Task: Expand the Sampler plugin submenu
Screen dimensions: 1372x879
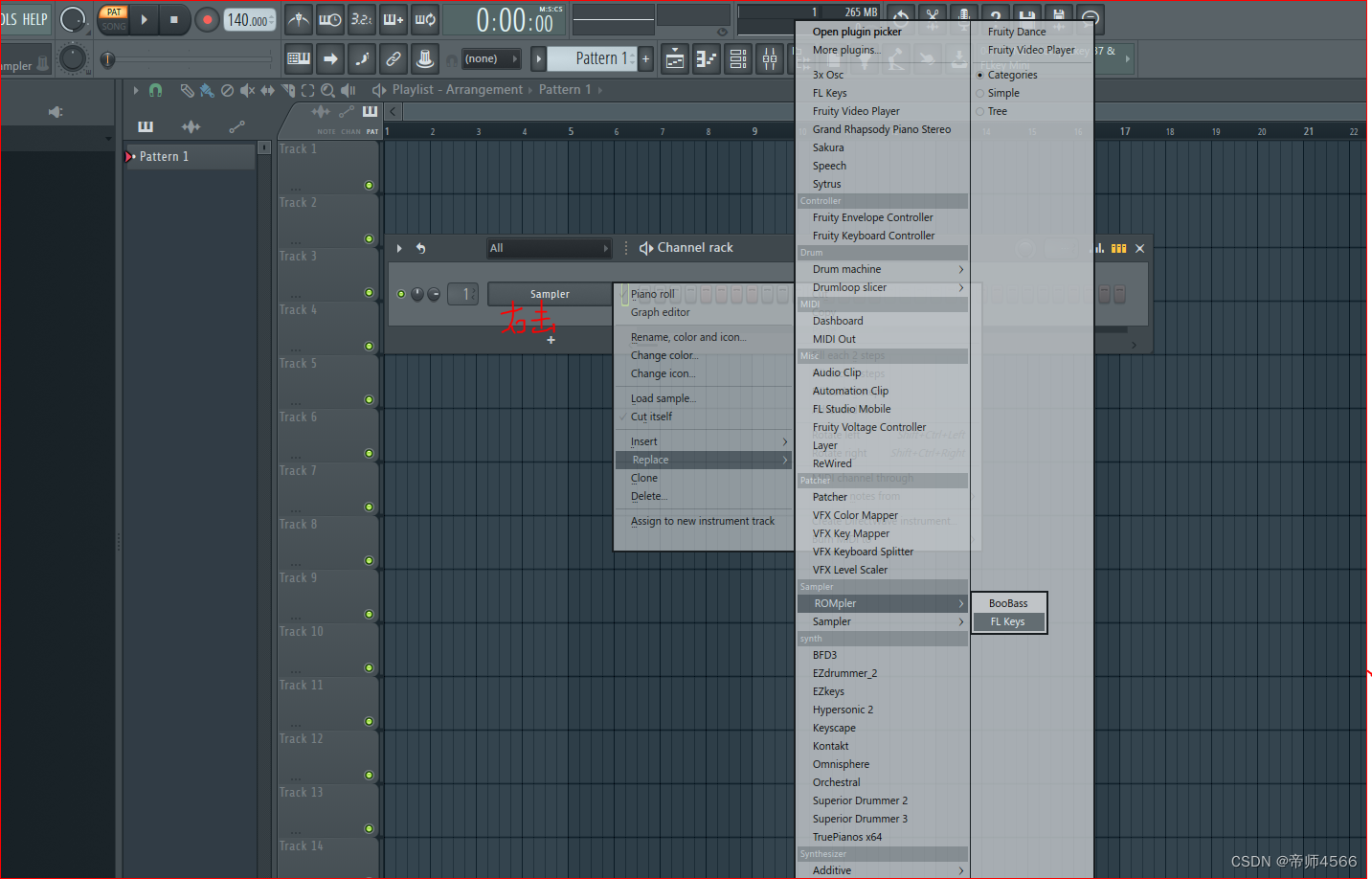Action: tap(882, 621)
